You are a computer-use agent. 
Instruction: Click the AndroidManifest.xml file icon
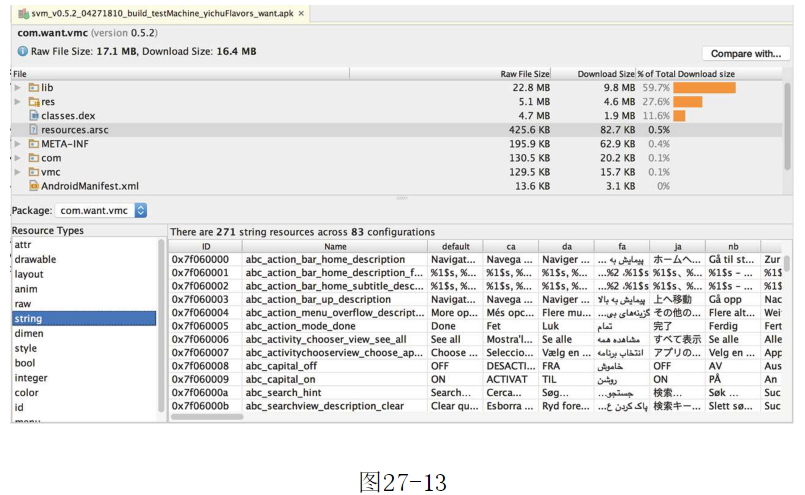(34, 186)
